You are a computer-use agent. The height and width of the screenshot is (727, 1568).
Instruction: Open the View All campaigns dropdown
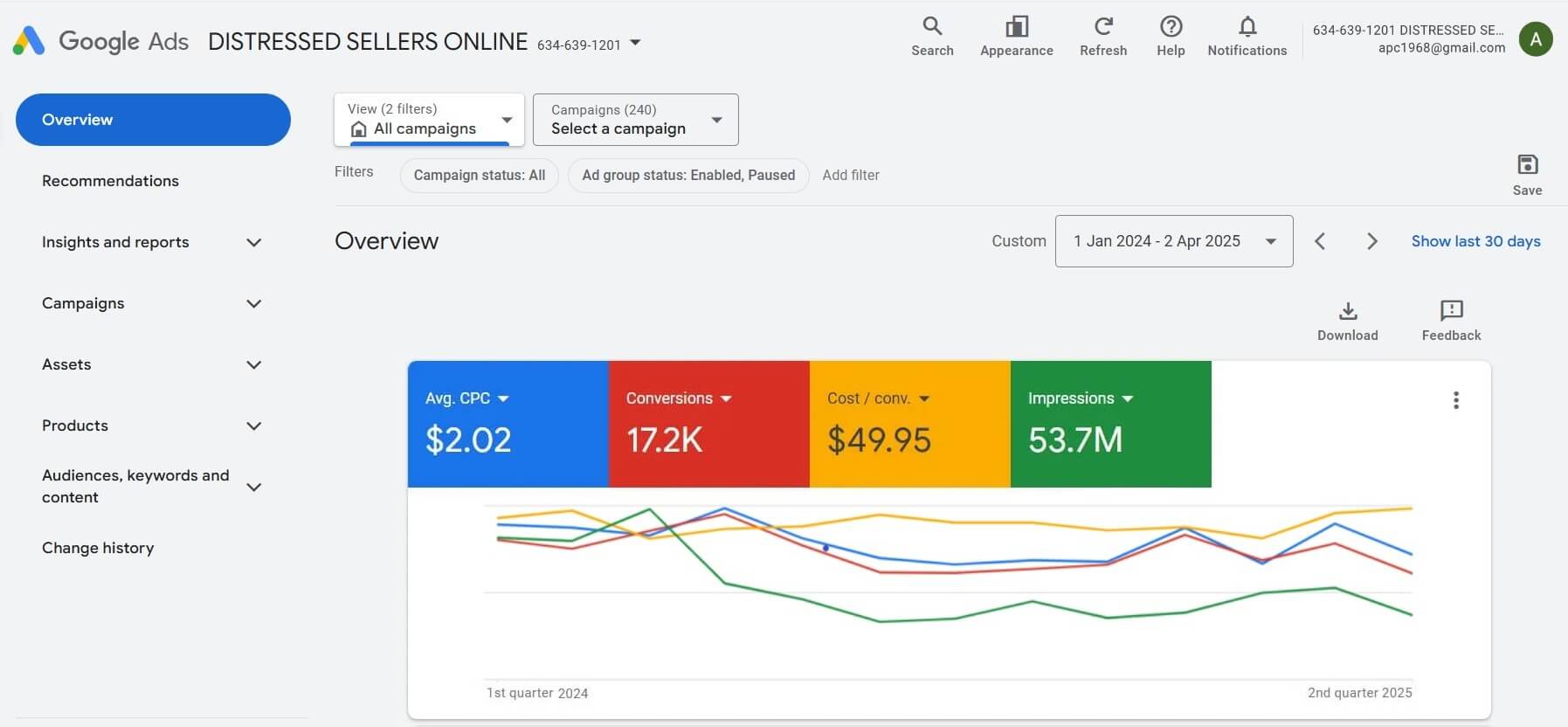coord(429,120)
